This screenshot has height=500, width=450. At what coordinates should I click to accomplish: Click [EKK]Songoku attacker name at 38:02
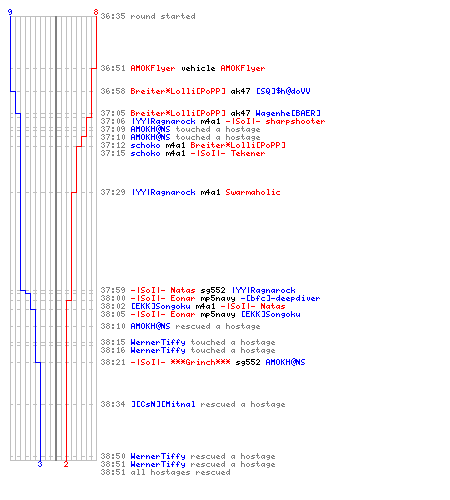click(x=160, y=306)
